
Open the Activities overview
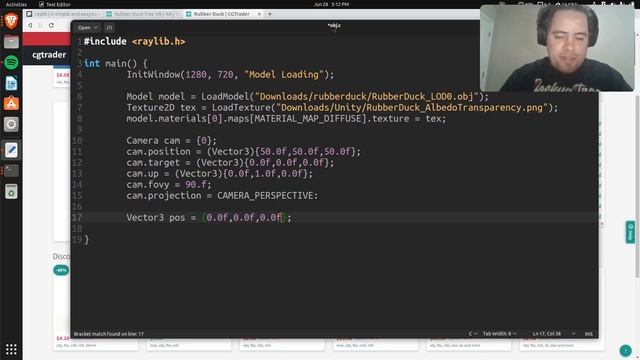point(16,4)
